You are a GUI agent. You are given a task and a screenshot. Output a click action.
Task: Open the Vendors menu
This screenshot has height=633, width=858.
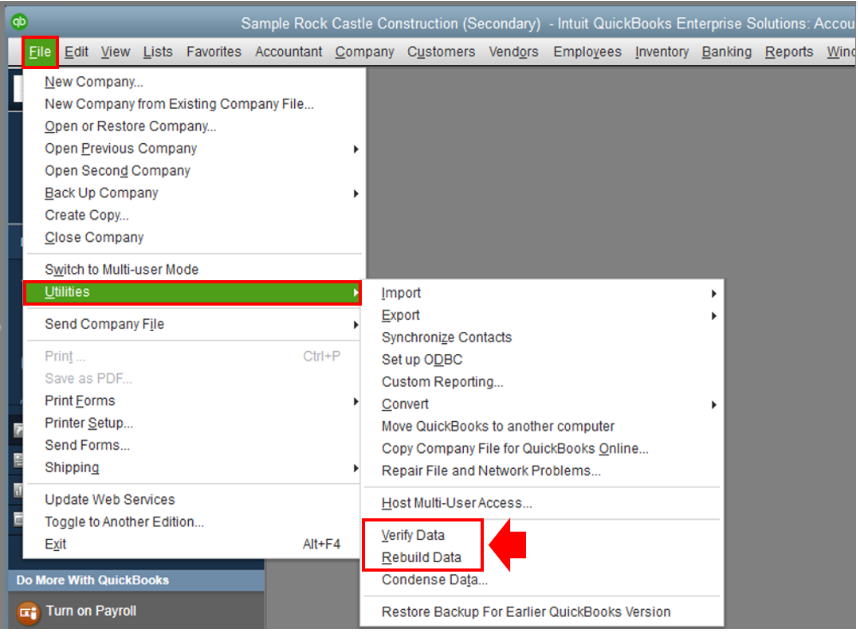click(513, 52)
